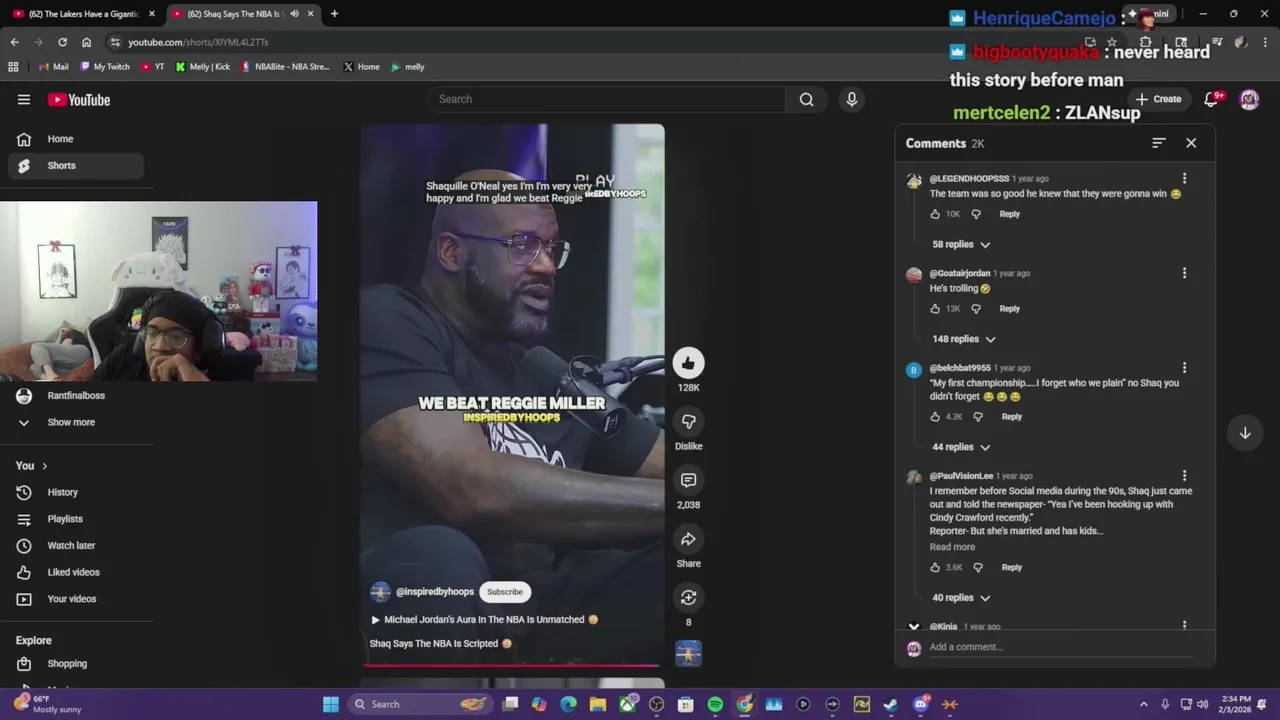Image resolution: width=1280 pixels, height=720 pixels.
Task: Read more of PaulVisionLee comment
Action: pyautogui.click(x=952, y=547)
